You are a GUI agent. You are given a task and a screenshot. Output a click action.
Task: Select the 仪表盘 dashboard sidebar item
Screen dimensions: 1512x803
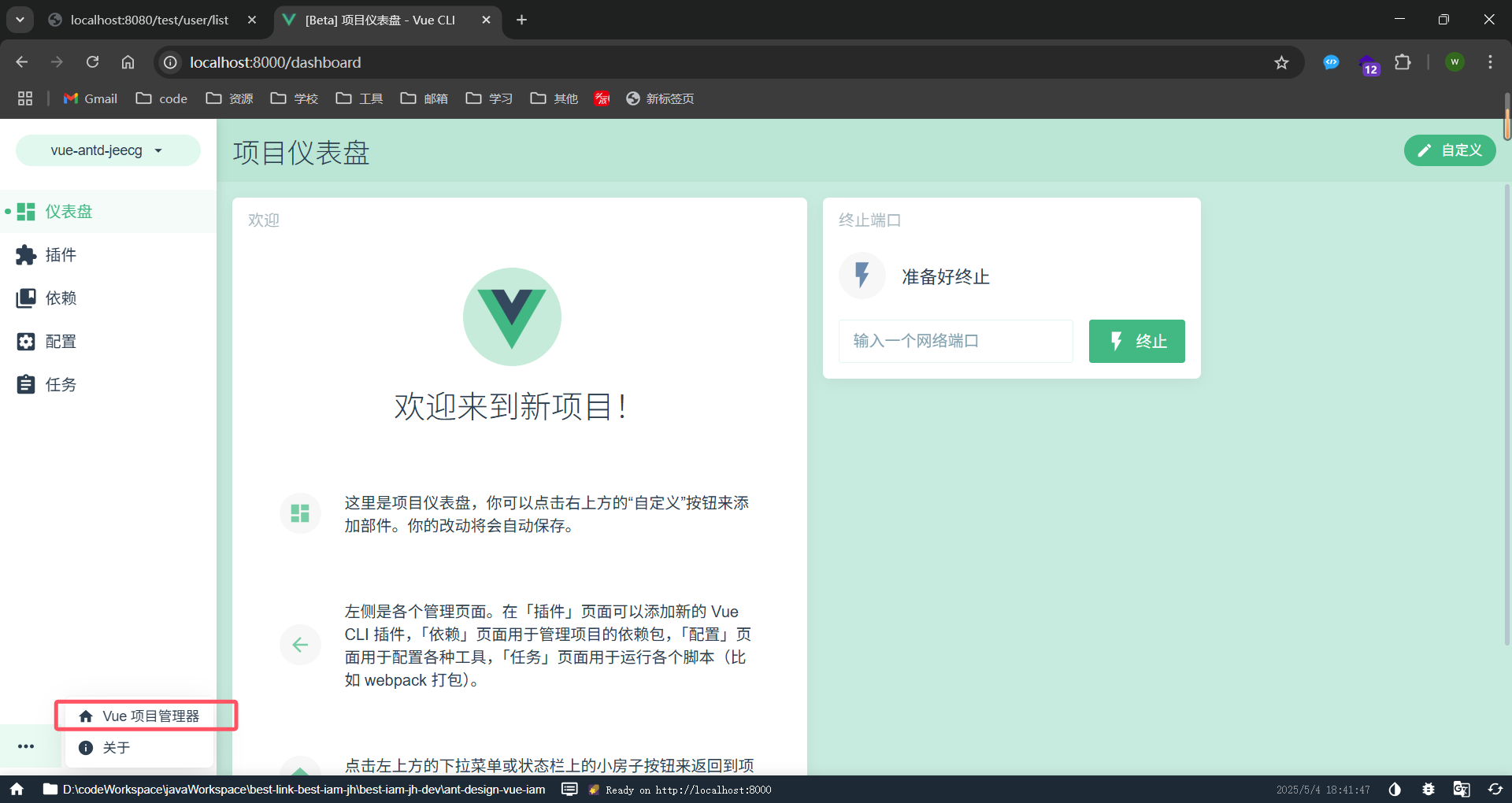coord(108,211)
